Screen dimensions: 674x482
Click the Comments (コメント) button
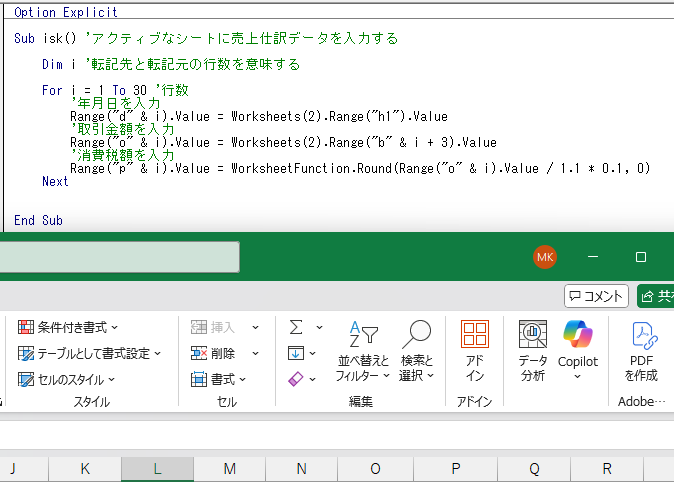(x=597, y=295)
